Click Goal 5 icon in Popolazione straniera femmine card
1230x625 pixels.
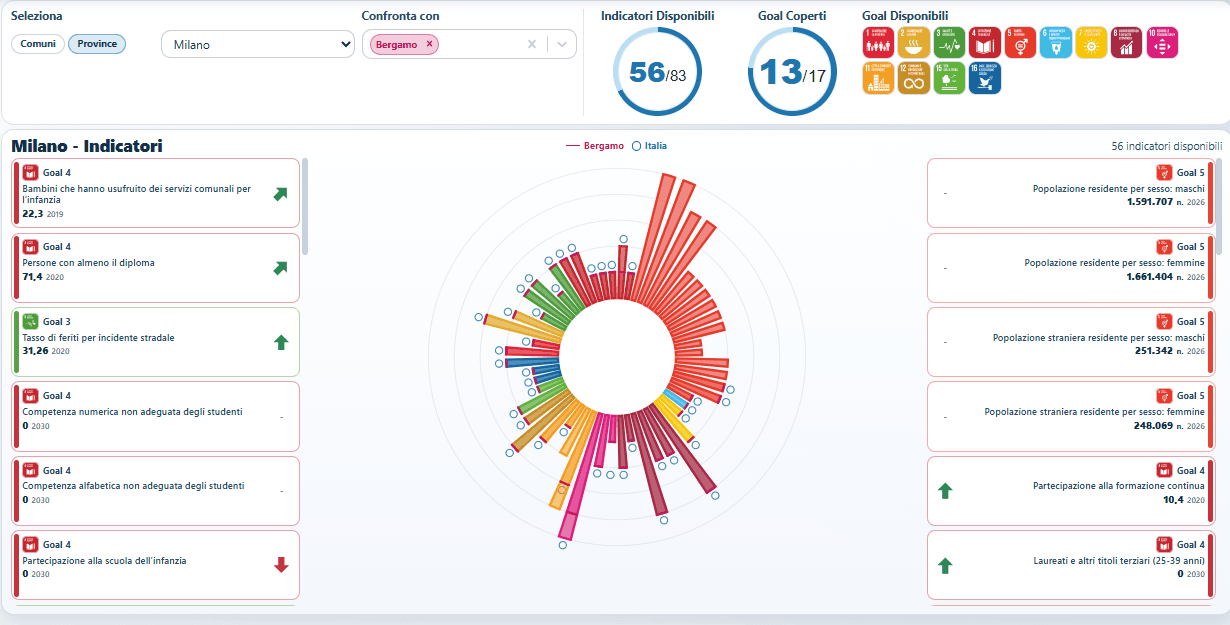tap(1163, 396)
